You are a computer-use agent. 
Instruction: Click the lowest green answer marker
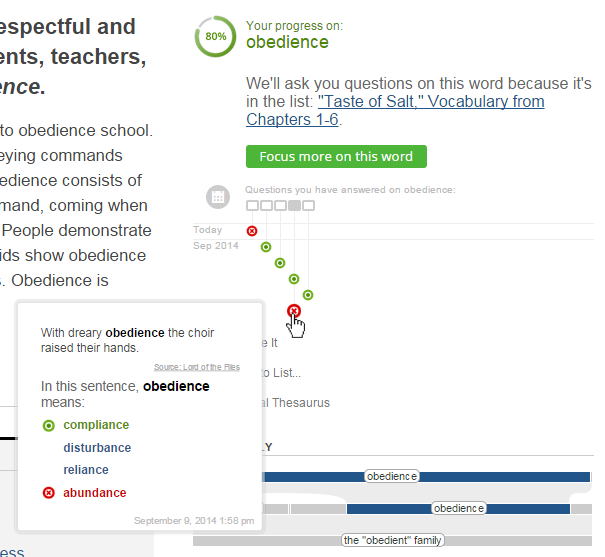308,295
